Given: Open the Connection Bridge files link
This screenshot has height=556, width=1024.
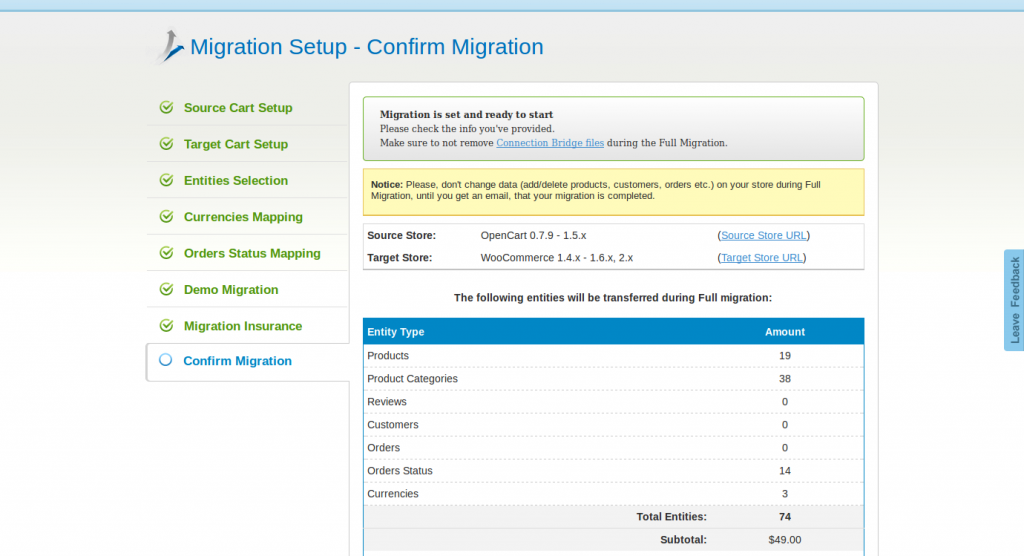Looking at the screenshot, I should [x=550, y=143].
